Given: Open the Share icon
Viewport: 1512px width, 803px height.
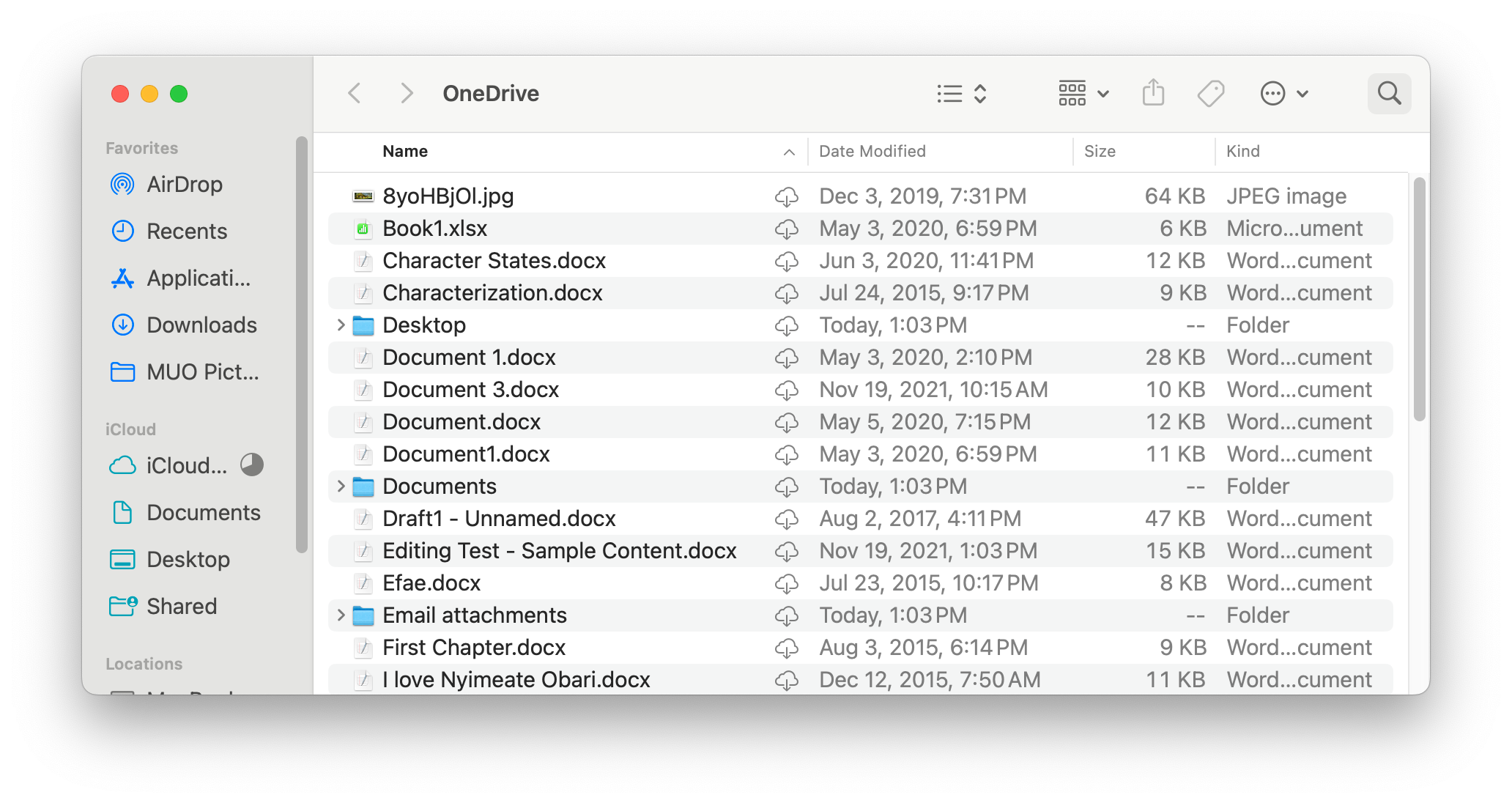Looking at the screenshot, I should click(1153, 92).
